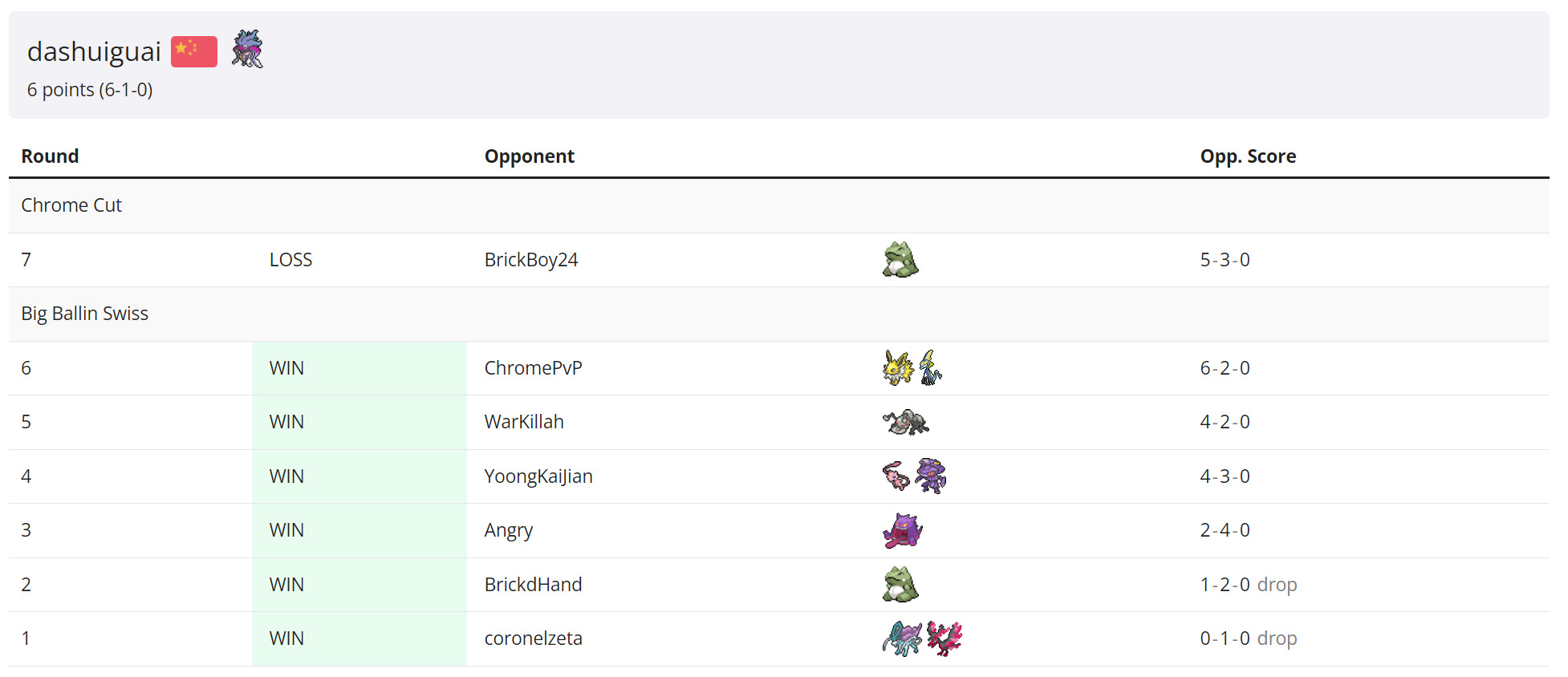Viewport: 1568px width, 677px height.
Task: Click the Round column header
Action: point(50,156)
